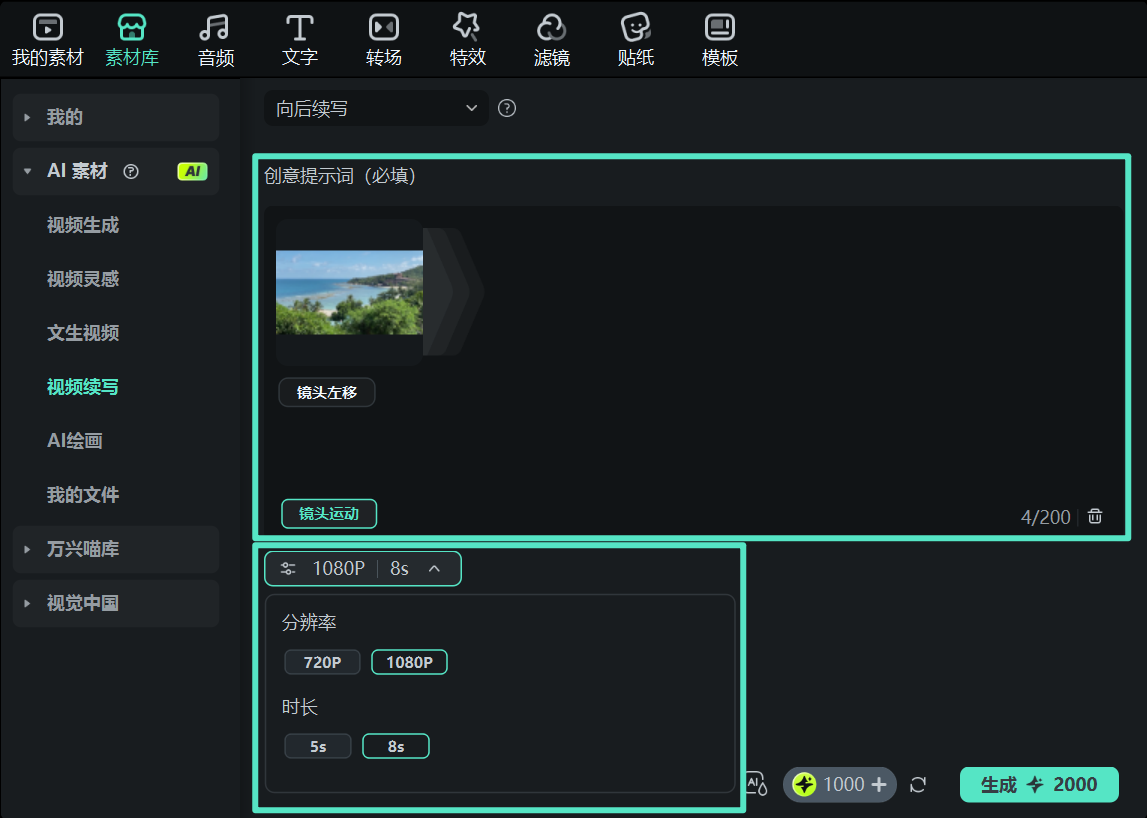The height and width of the screenshot is (818, 1147).
Task: Open the 模板 templates panel
Action: coord(719,38)
